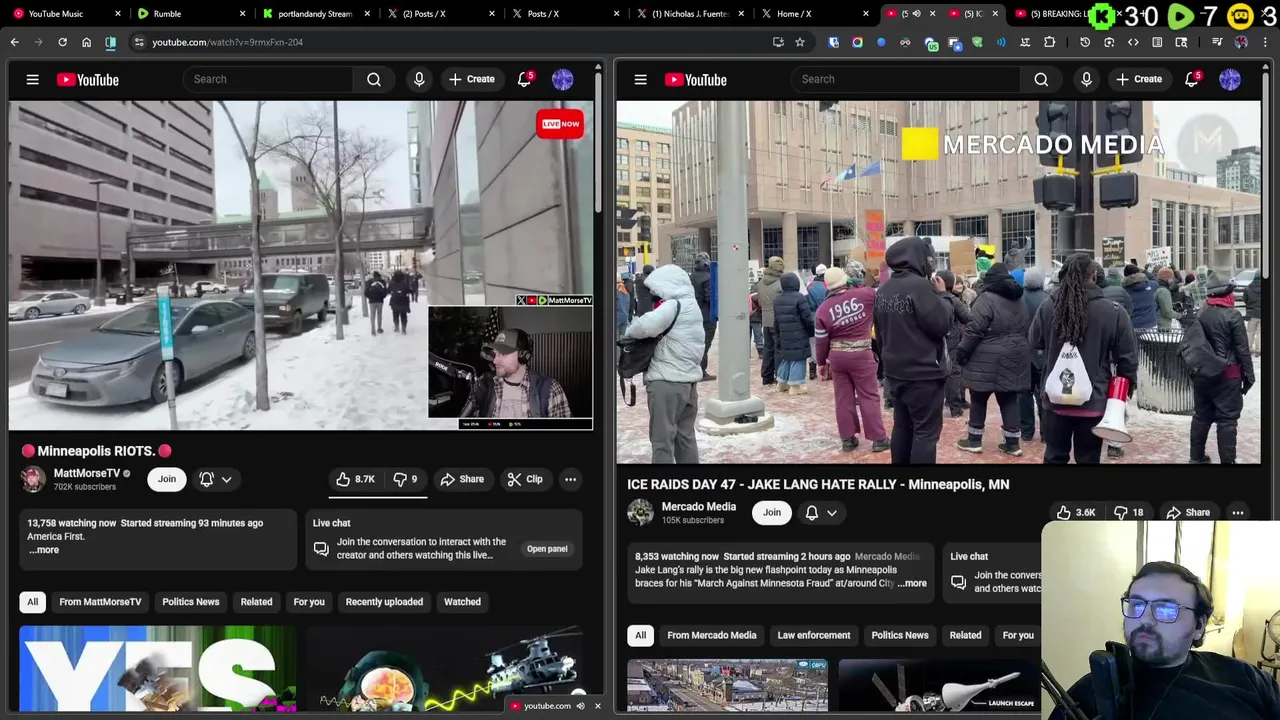This screenshot has width=1280, height=720.
Task: Select 'From Mercado Media' filter chip
Action: pos(712,635)
